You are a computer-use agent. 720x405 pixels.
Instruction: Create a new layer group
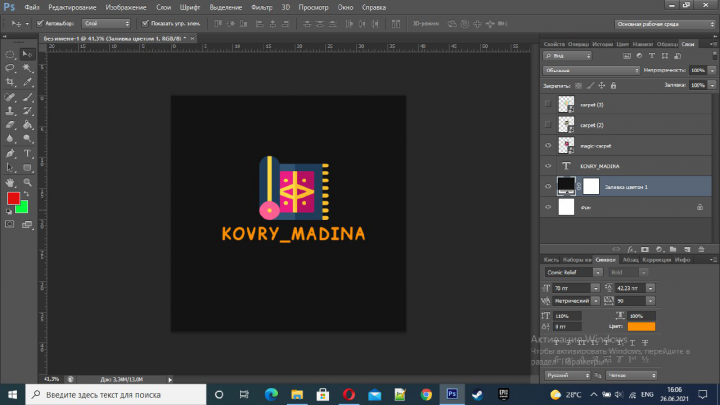pos(673,249)
